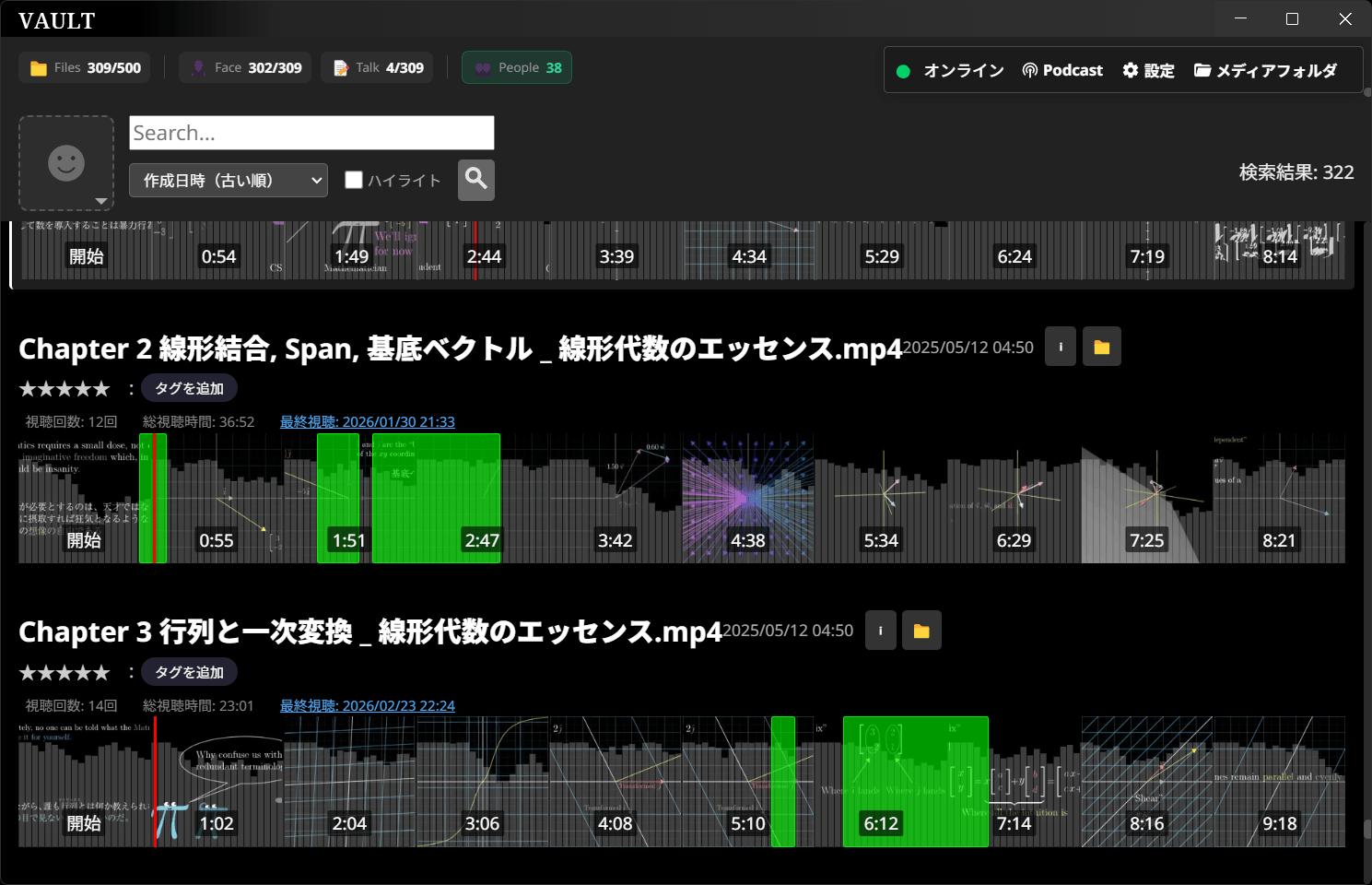
Task: Select the 2:44 marker in top timeline
Action: click(x=484, y=256)
